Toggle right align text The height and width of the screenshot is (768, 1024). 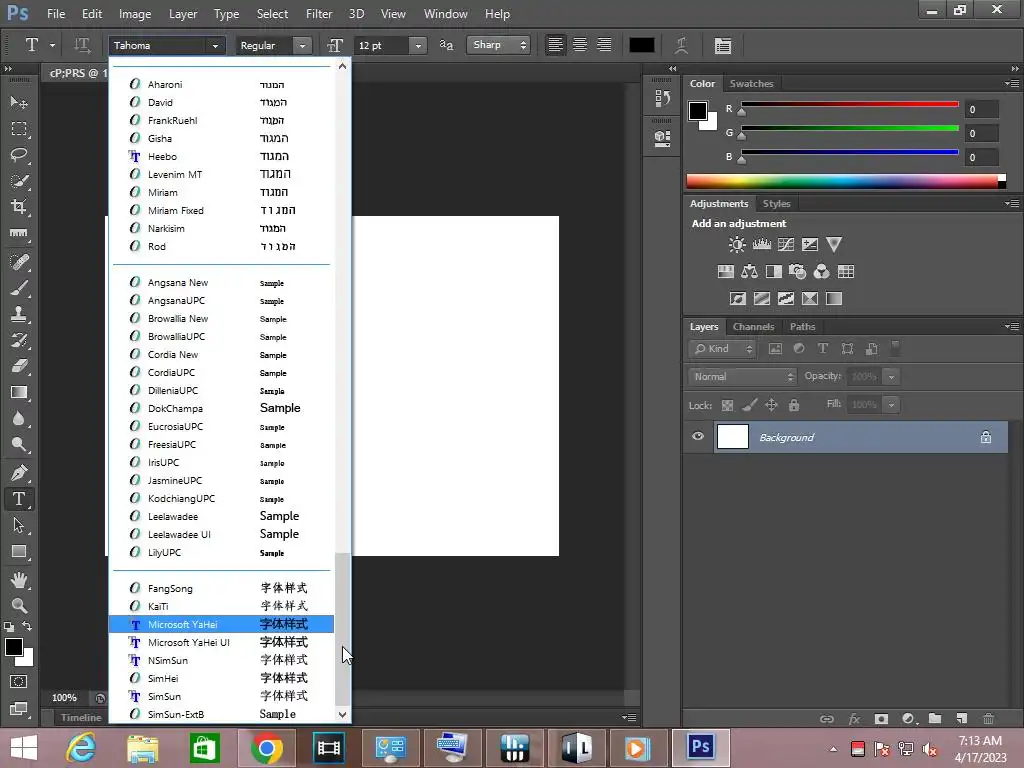pyautogui.click(x=605, y=45)
